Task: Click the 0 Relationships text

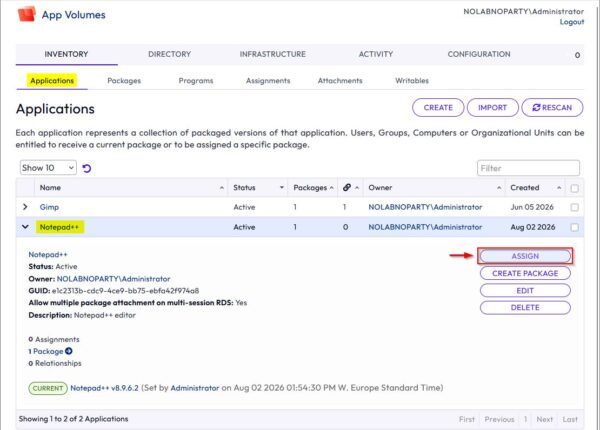Action: (55, 363)
